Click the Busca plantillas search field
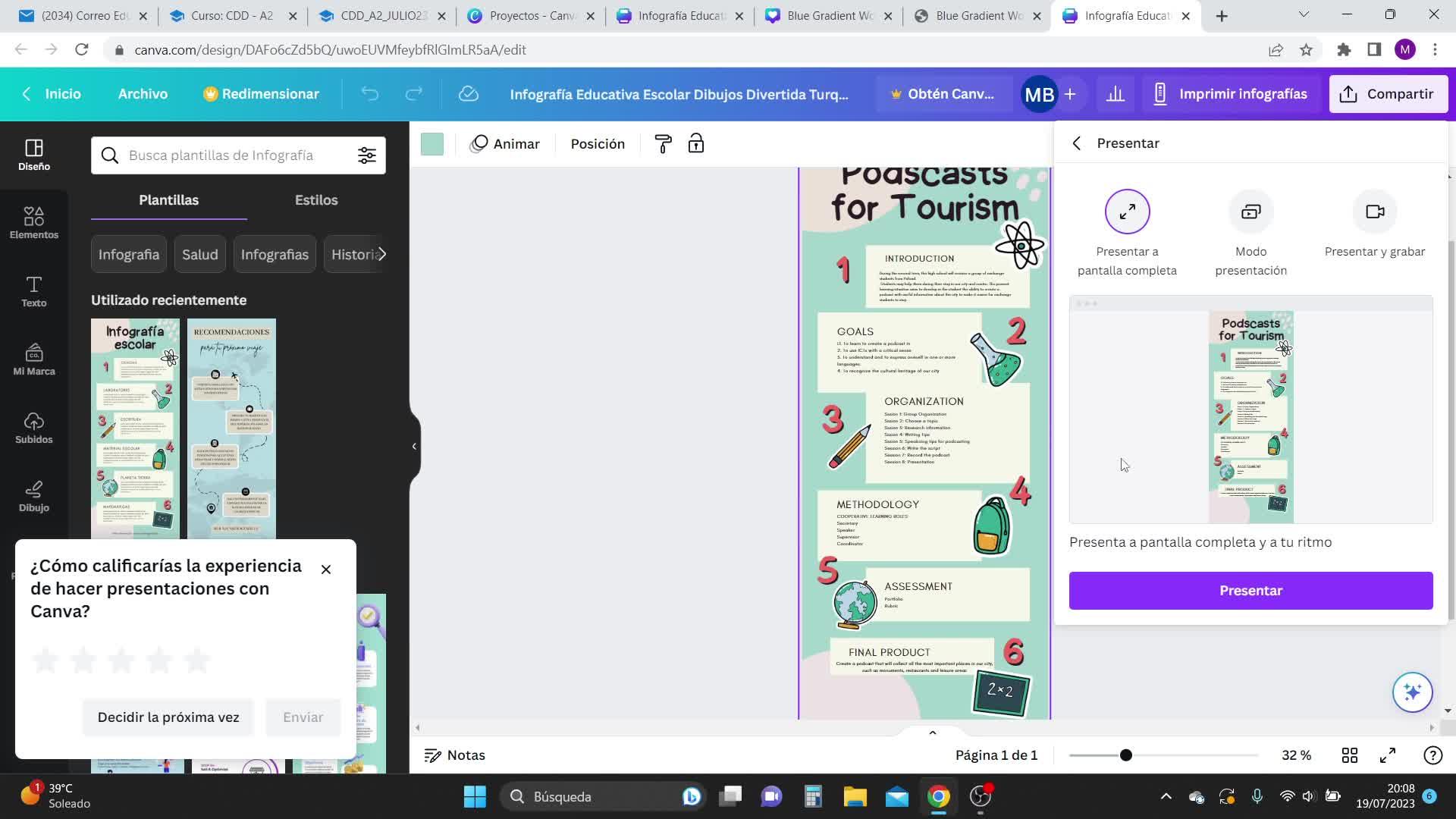1456x819 pixels. pos(227,155)
